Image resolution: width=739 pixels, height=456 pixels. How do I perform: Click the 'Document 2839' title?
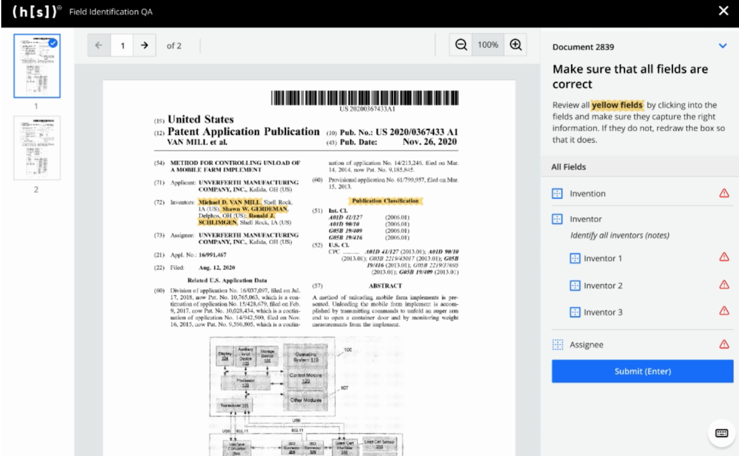coord(583,47)
